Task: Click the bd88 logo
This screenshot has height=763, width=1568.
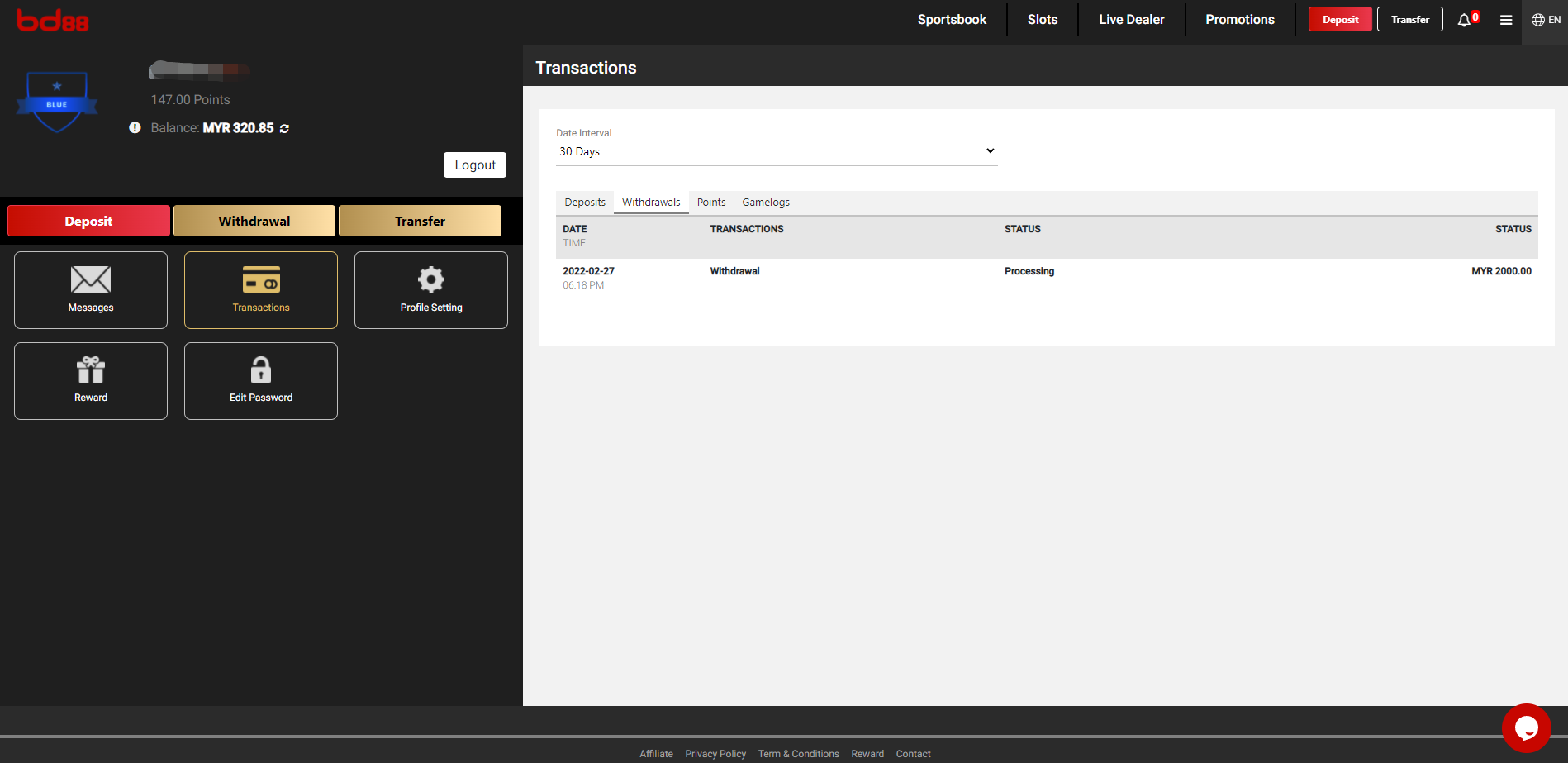Action: tap(53, 21)
